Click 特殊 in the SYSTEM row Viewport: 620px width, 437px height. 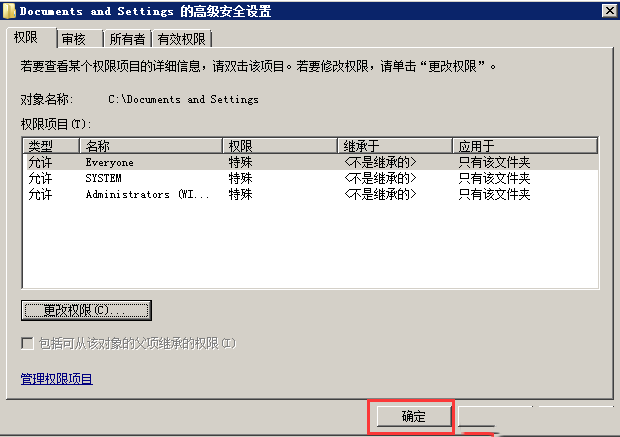240,178
